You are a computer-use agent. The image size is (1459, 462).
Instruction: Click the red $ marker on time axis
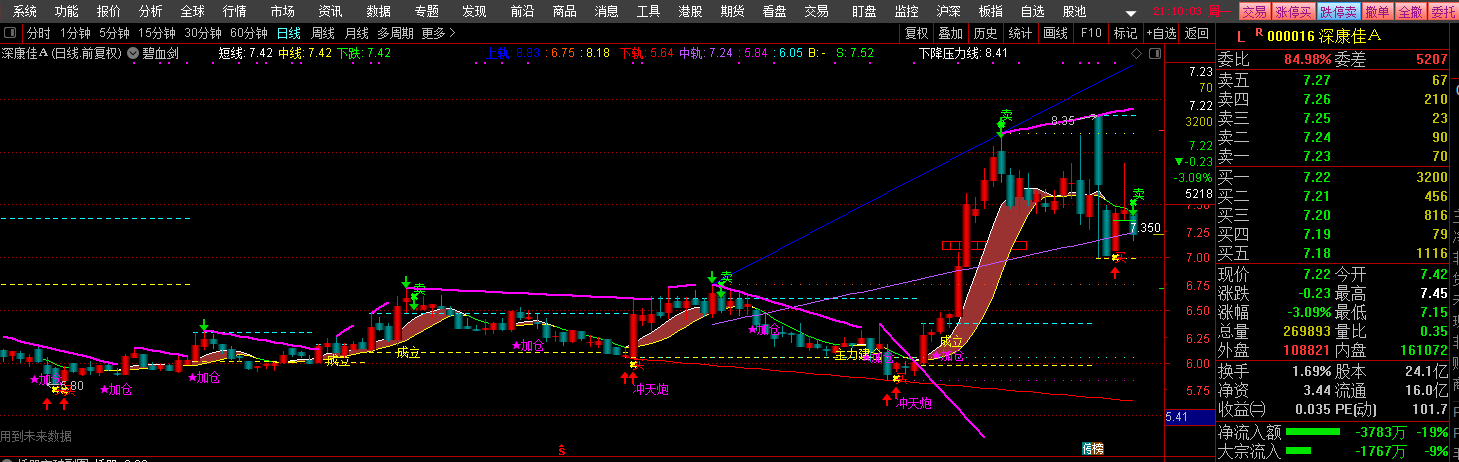click(x=562, y=451)
